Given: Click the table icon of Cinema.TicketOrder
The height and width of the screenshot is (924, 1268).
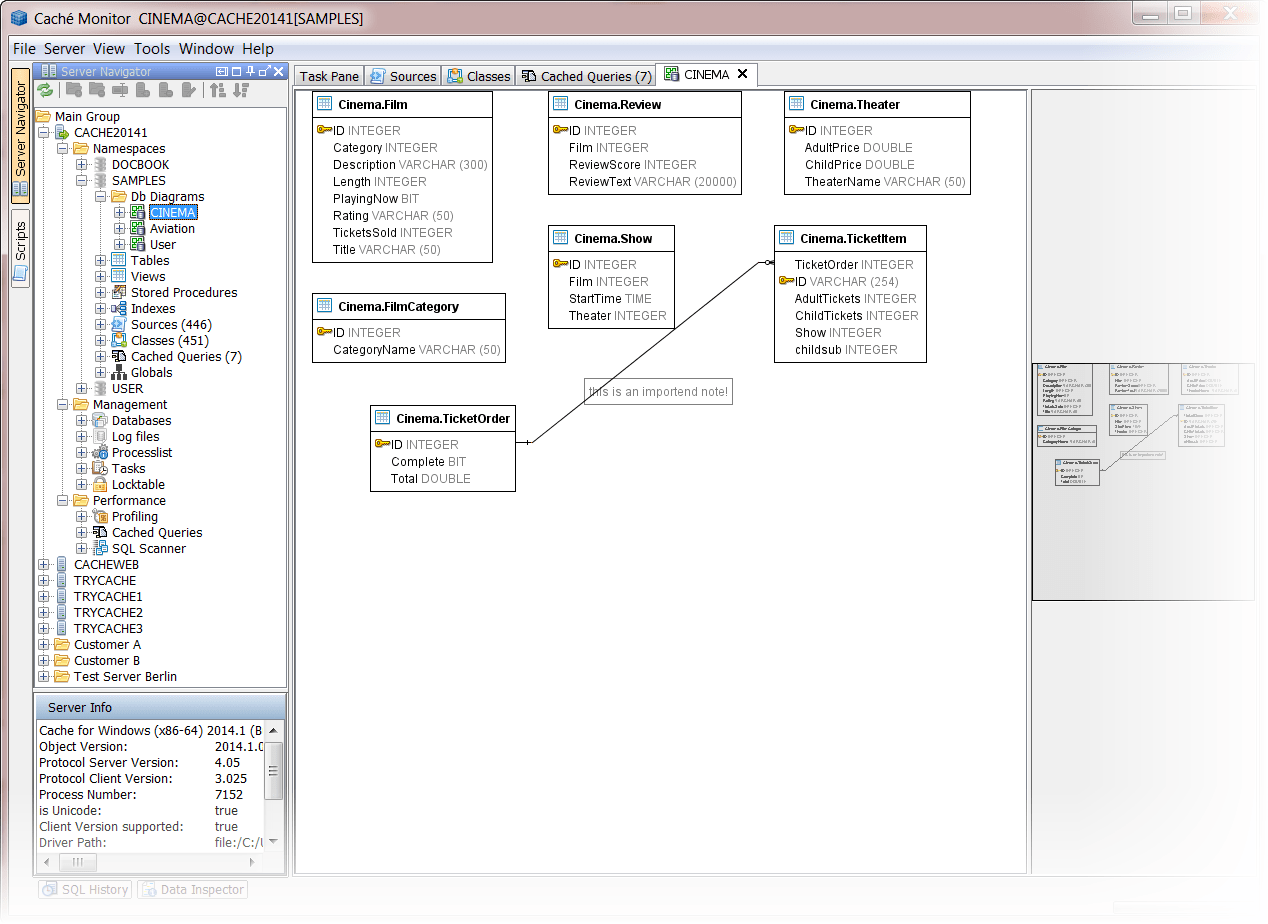Looking at the screenshot, I should (x=383, y=418).
